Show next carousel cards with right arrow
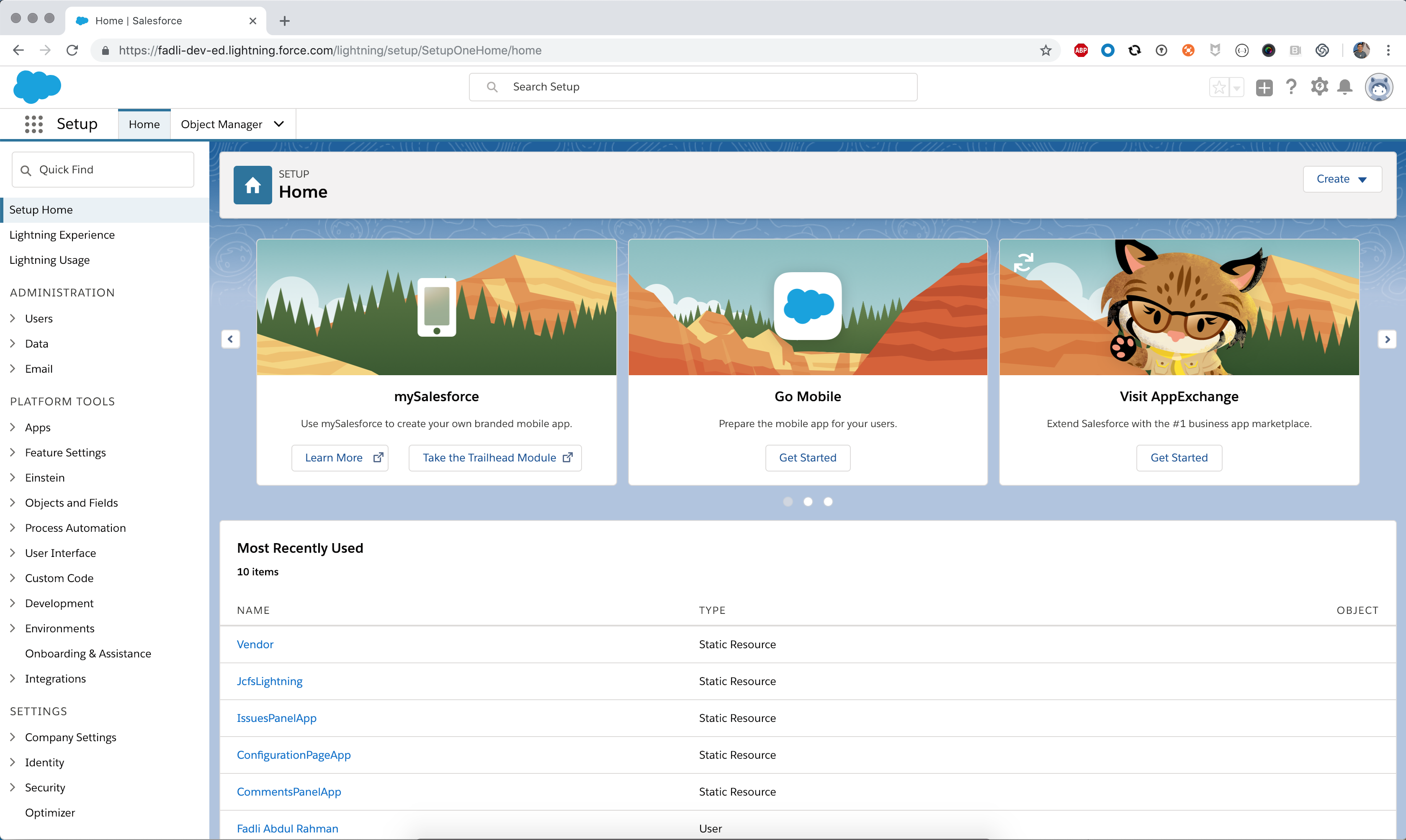 tap(1387, 339)
